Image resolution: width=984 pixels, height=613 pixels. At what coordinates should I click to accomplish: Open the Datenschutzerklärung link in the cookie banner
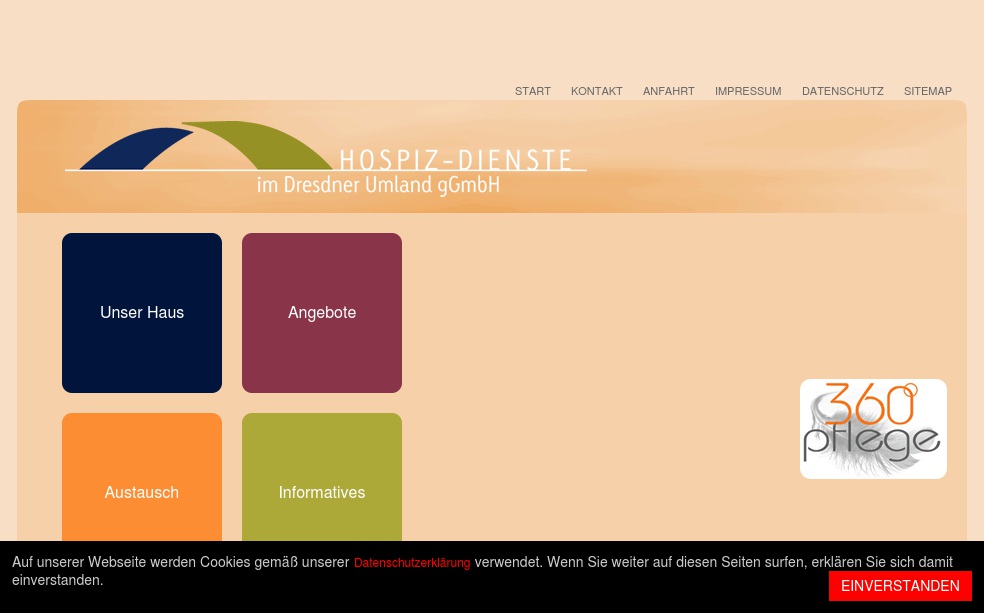pyautogui.click(x=412, y=562)
